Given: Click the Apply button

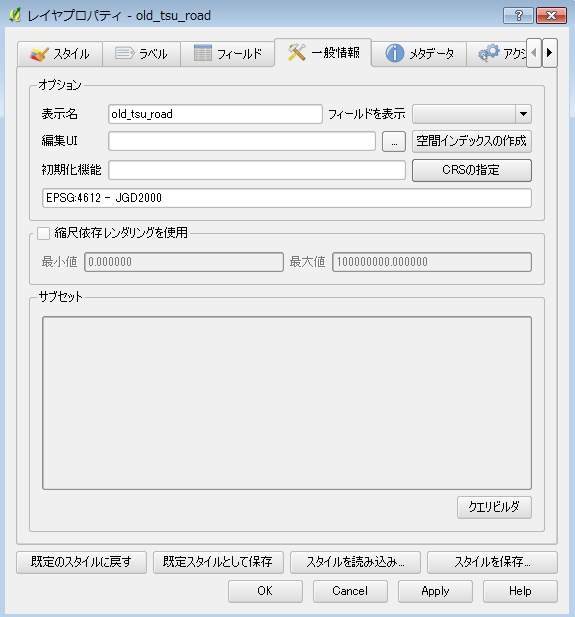Looking at the screenshot, I should pyautogui.click(x=435, y=591).
